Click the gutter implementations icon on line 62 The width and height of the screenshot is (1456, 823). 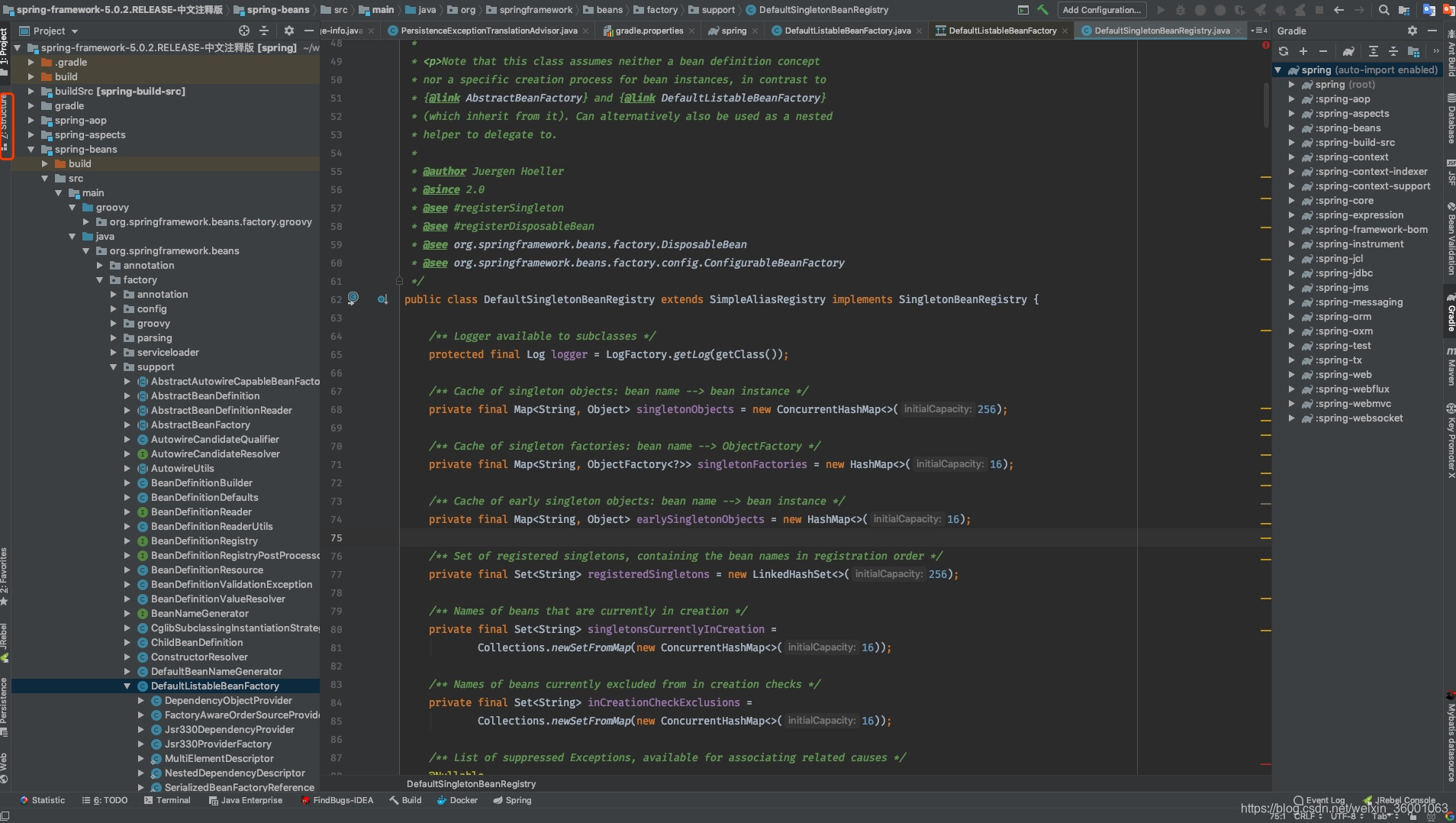(x=382, y=299)
